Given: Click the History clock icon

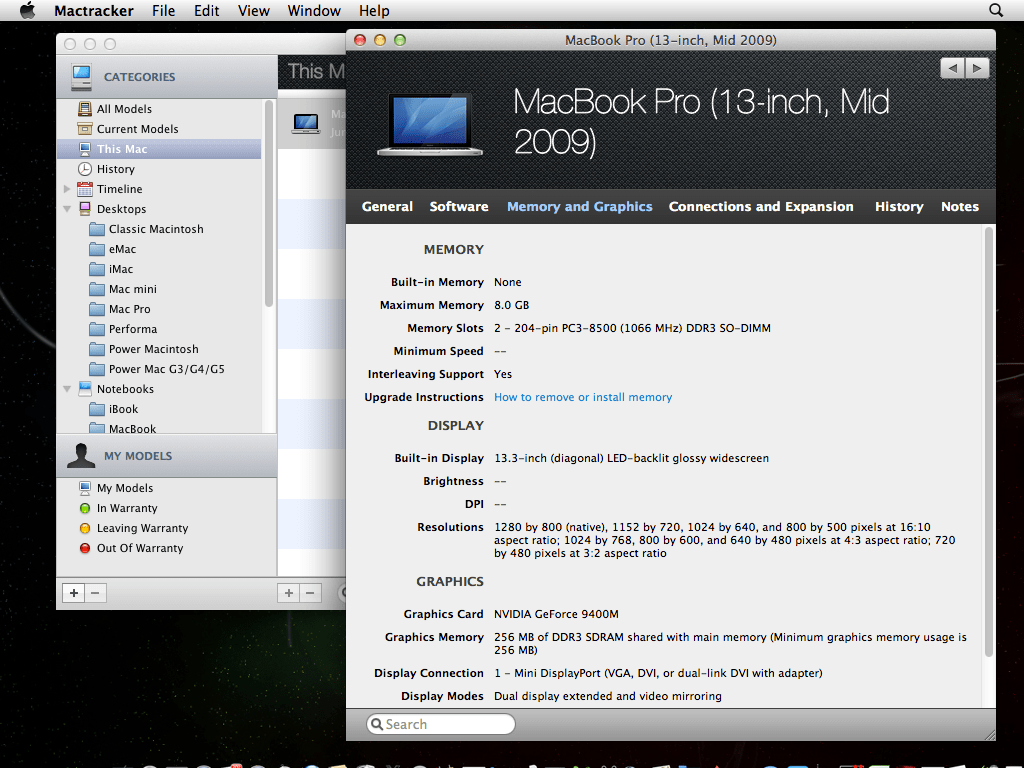Looking at the screenshot, I should (85, 169).
